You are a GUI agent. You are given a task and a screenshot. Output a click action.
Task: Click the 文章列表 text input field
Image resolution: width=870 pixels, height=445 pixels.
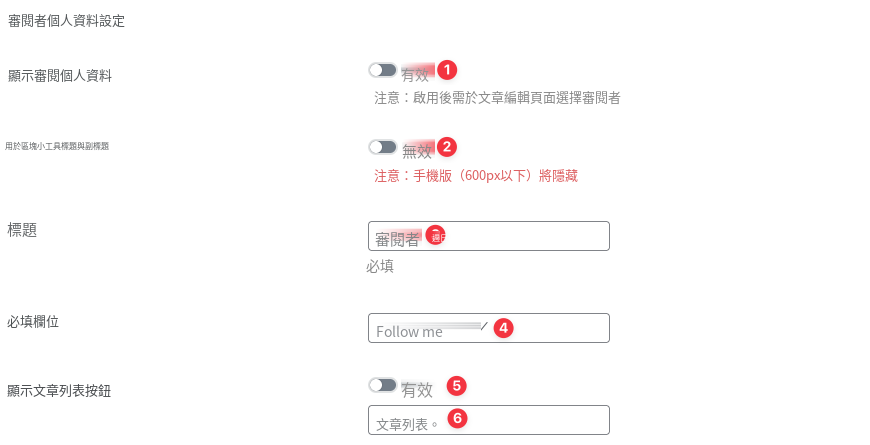489,420
